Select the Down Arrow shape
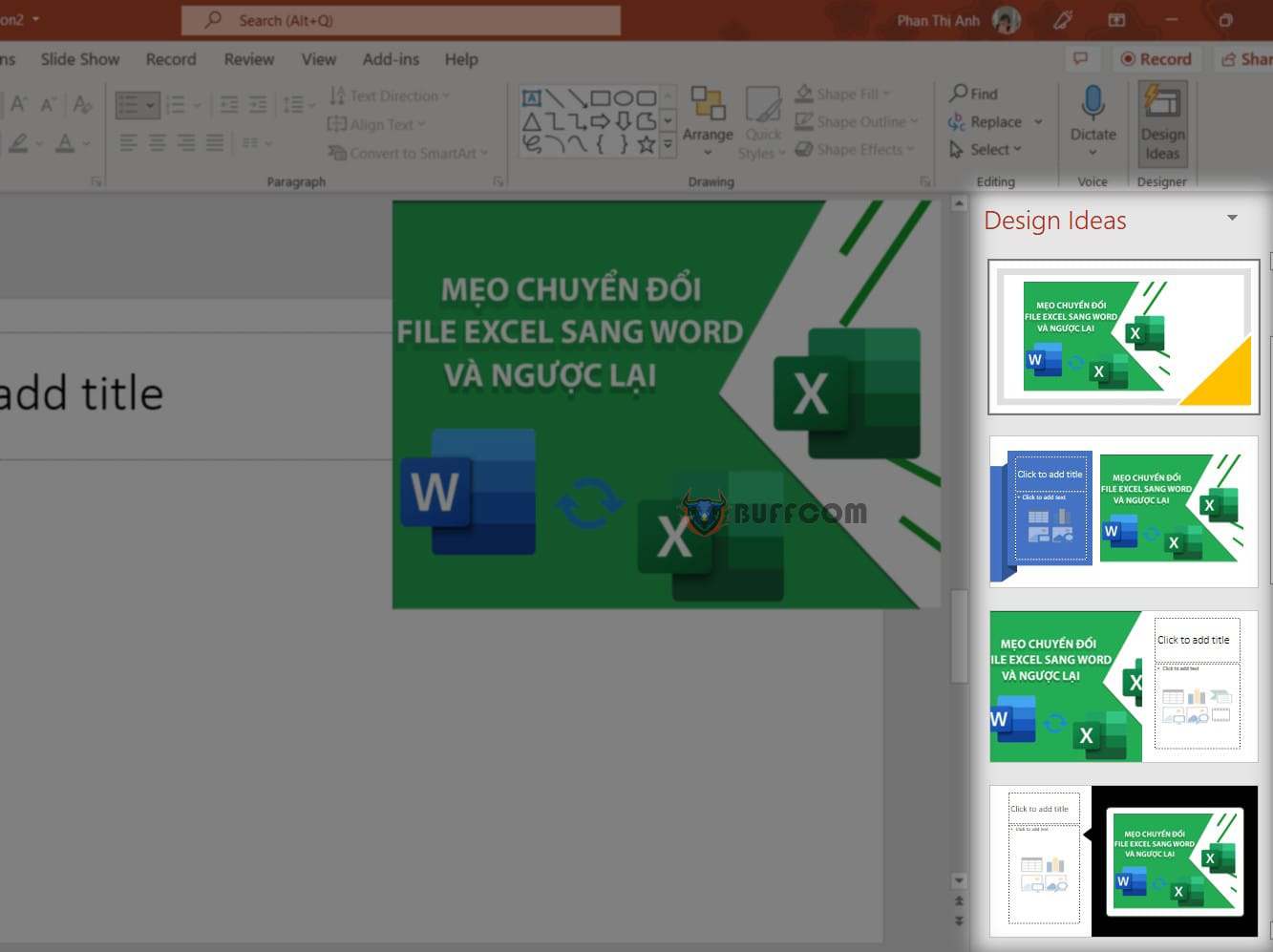 tap(624, 121)
